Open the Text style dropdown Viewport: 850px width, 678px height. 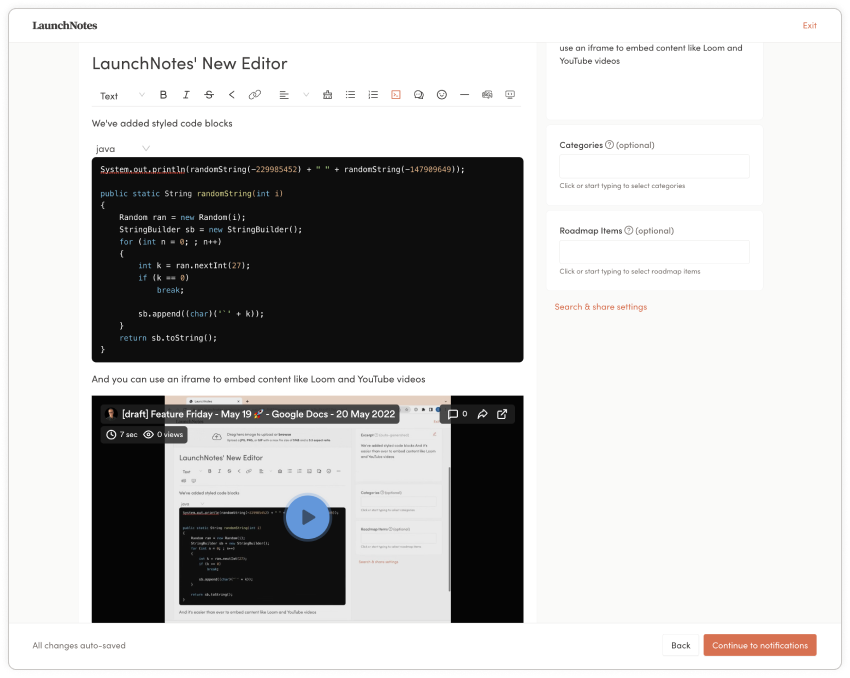122,95
